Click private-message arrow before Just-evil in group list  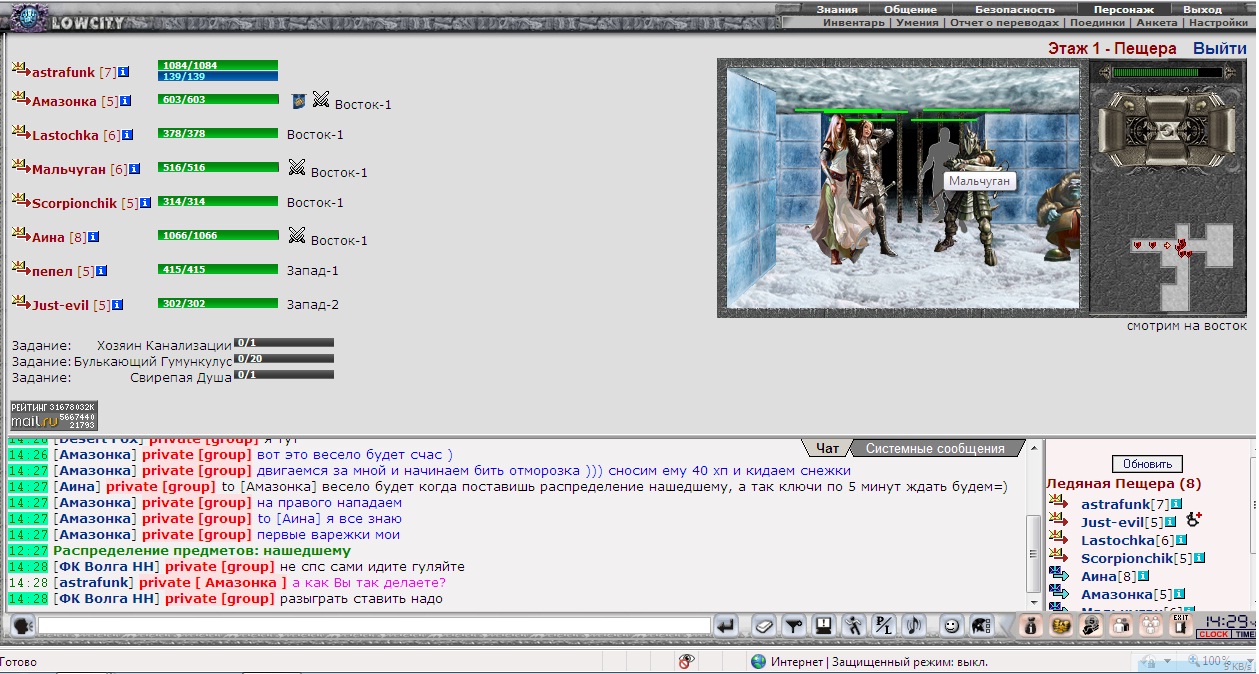pyautogui.click(x=21, y=302)
